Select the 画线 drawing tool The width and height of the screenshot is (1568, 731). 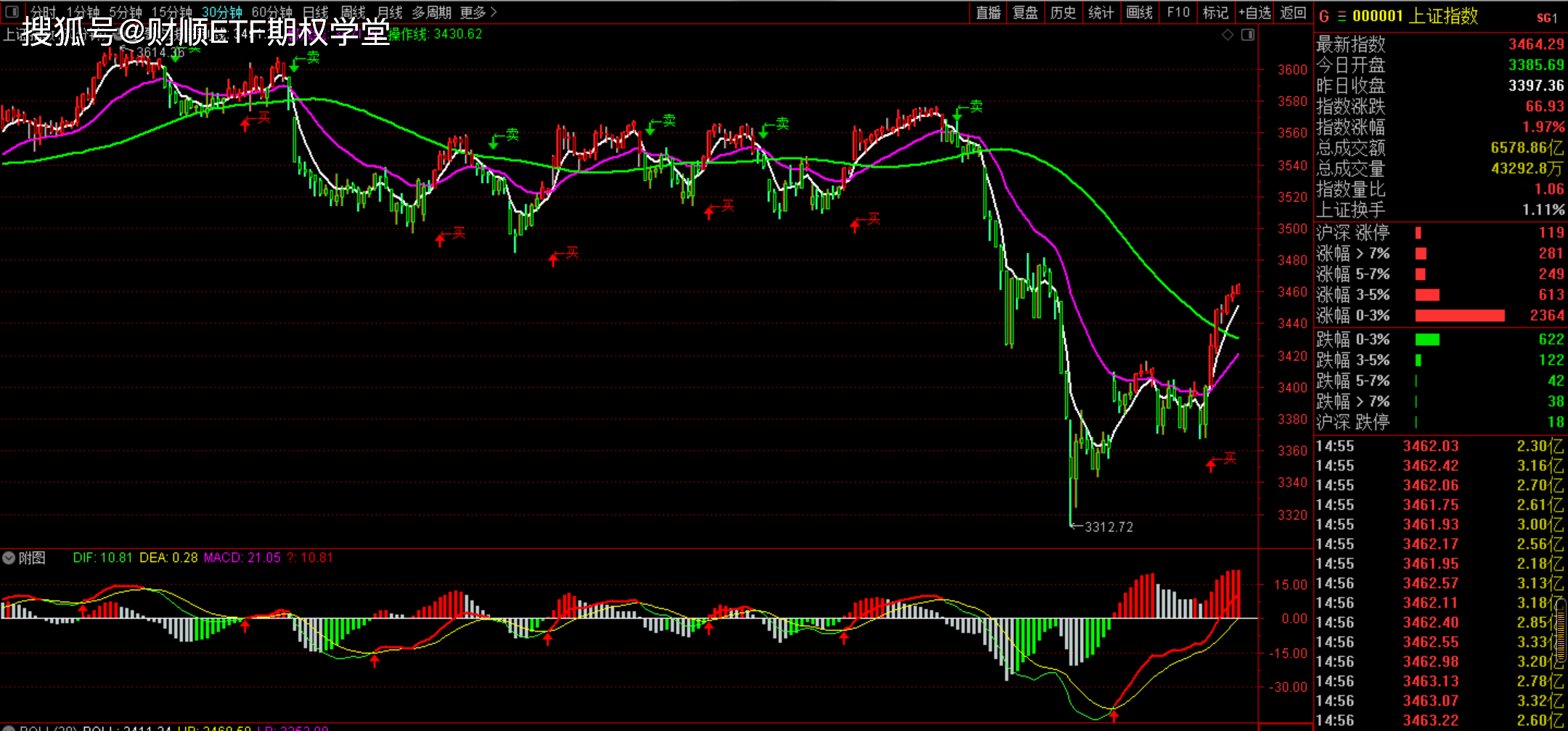(x=1139, y=12)
